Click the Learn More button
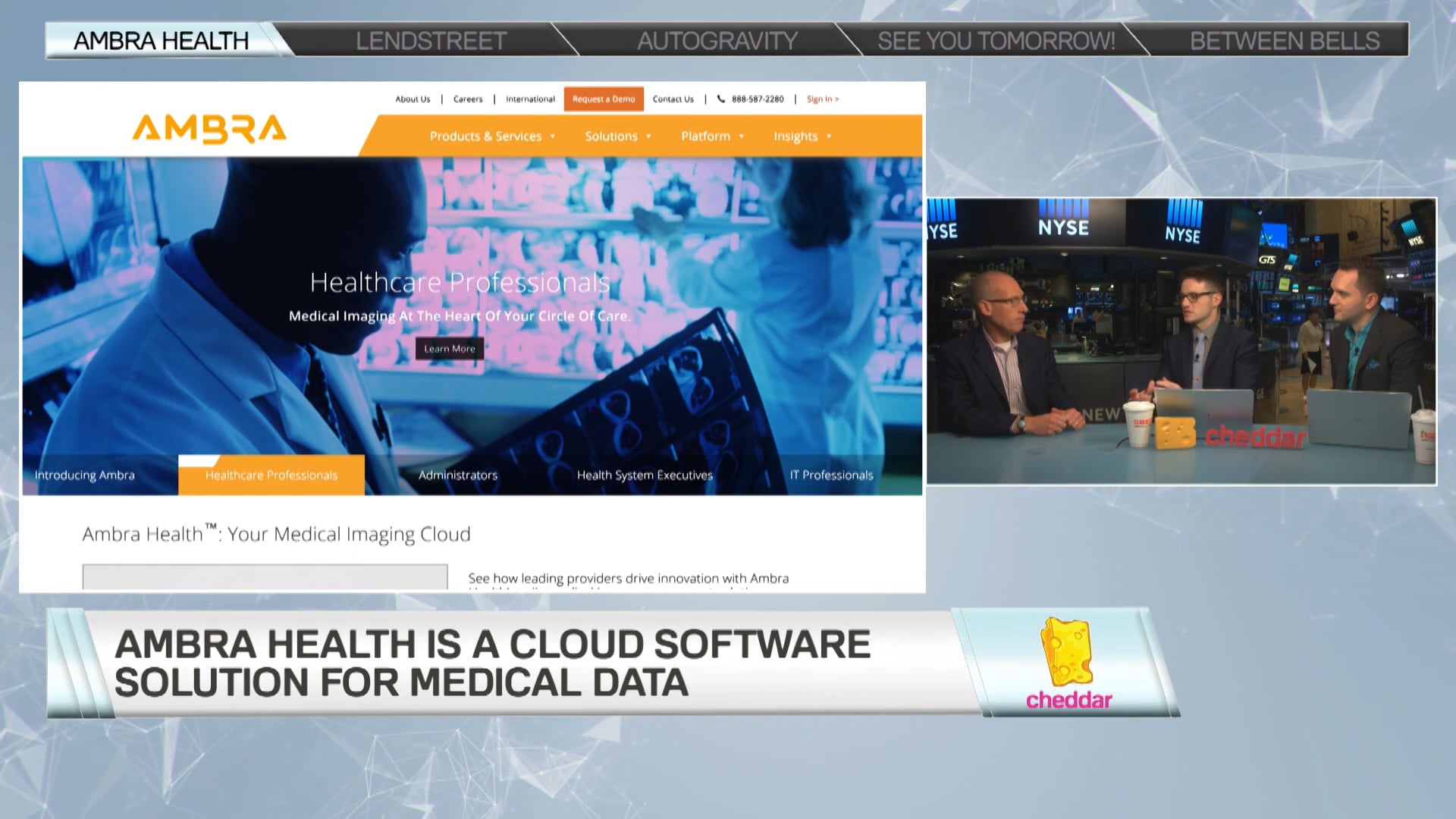The height and width of the screenshot is (819, 1456). 450,349
